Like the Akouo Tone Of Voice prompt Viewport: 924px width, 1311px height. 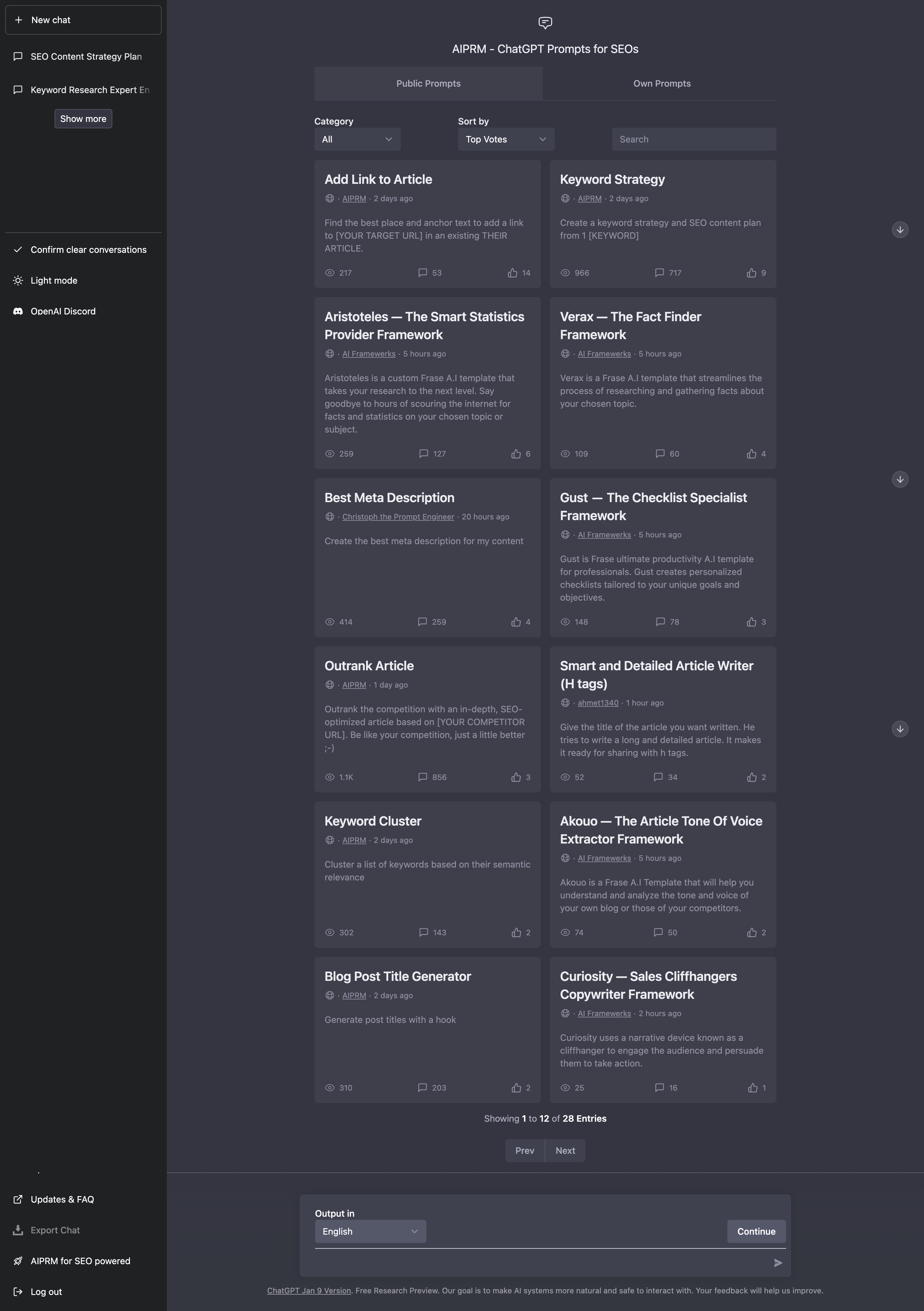tap(751, 932)
